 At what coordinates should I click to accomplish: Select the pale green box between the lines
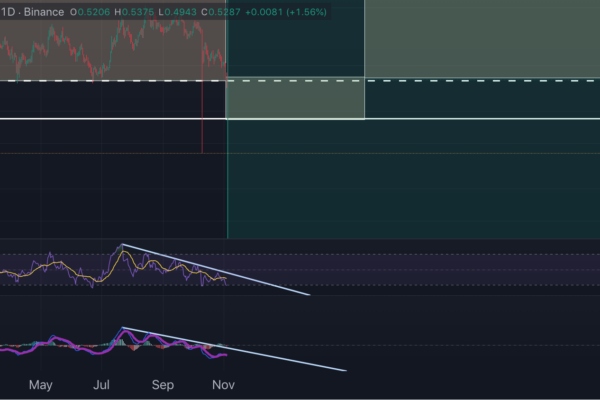click(295, 99)
